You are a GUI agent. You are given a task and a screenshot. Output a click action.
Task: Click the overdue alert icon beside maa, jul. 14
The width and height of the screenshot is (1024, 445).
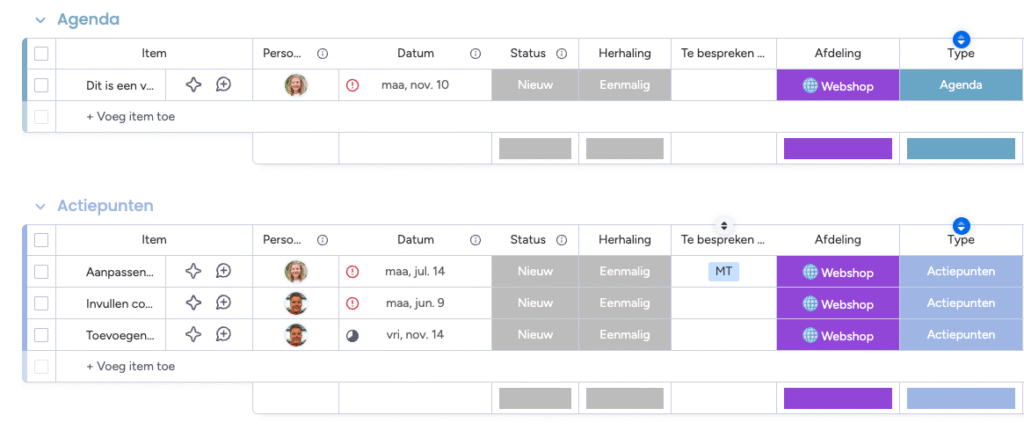[x=352, y=271]
